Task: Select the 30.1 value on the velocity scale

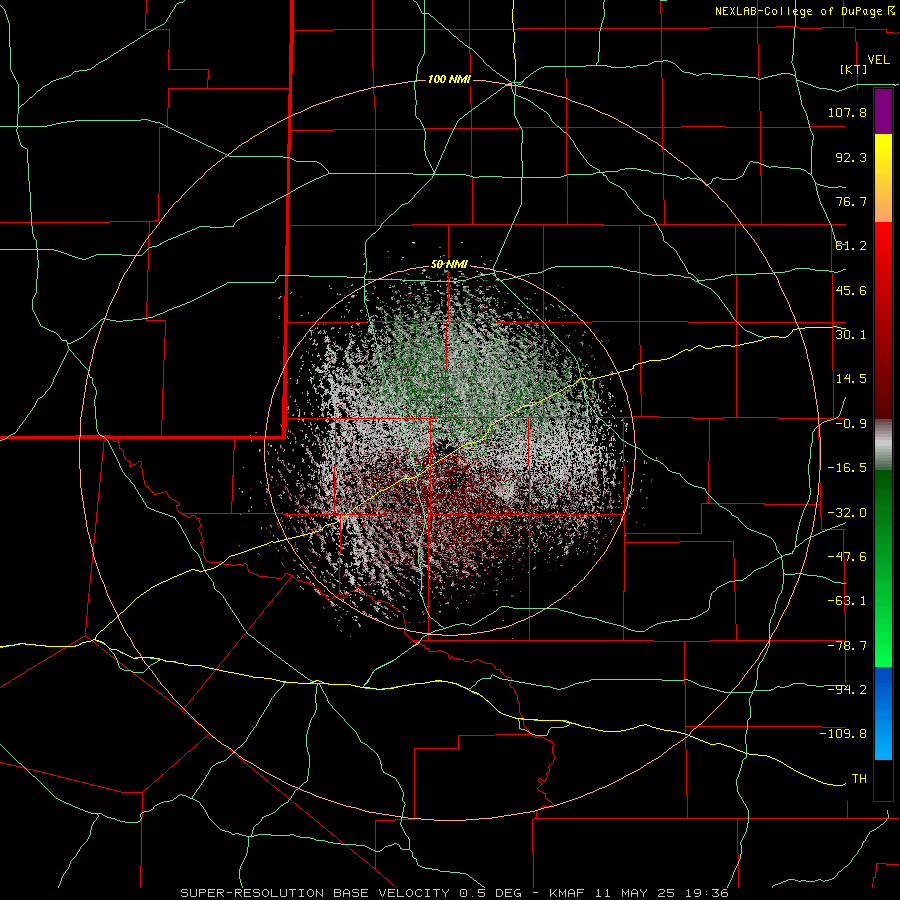Action: [851, 334]
